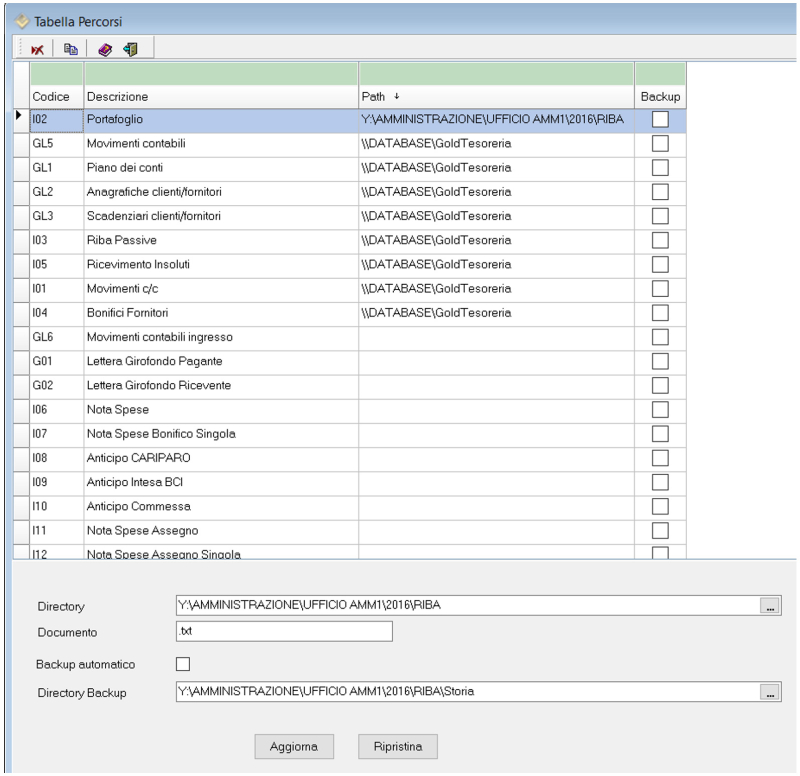This screenshot has width=800, height=776.
Task: Browse for Directory using the ellipsis button
Action: (770, 605)
